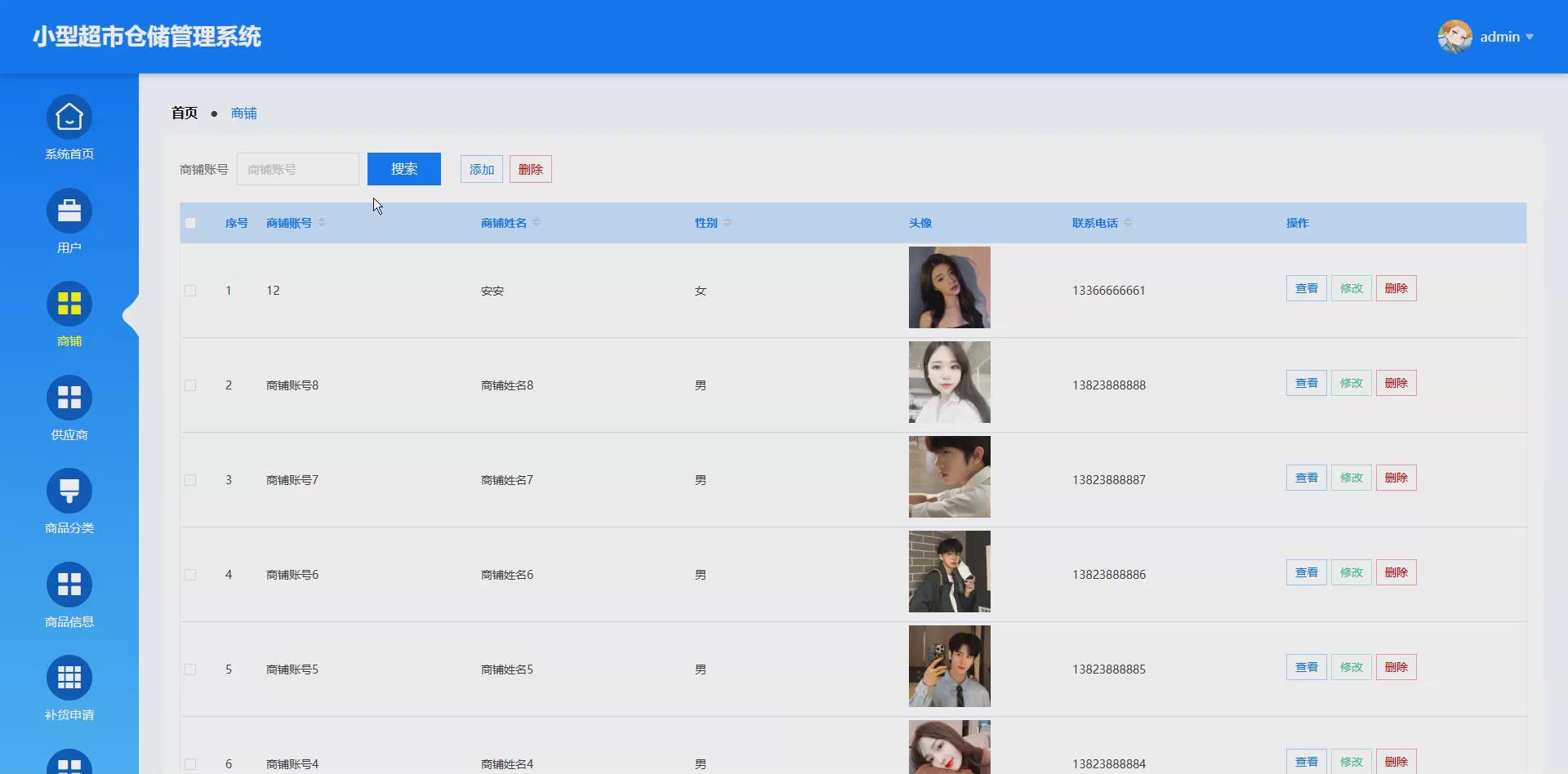
Task: Click phone number 13823888888
Action: (1109, 385)
